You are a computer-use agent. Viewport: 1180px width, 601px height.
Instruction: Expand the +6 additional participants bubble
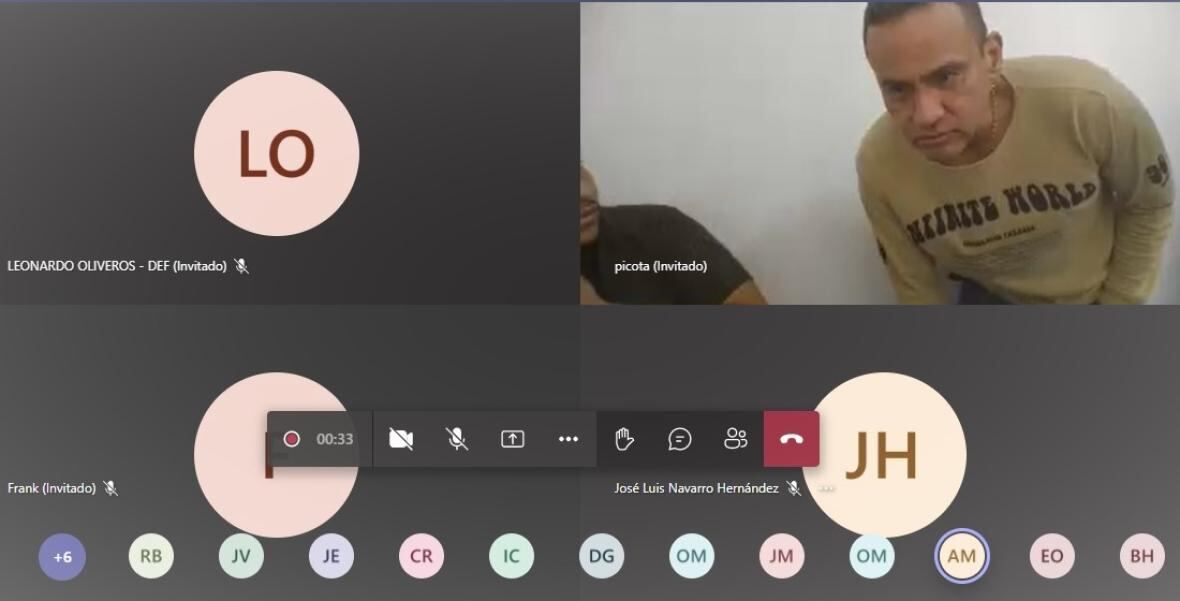pyautogui.click(x=62, y=557)
